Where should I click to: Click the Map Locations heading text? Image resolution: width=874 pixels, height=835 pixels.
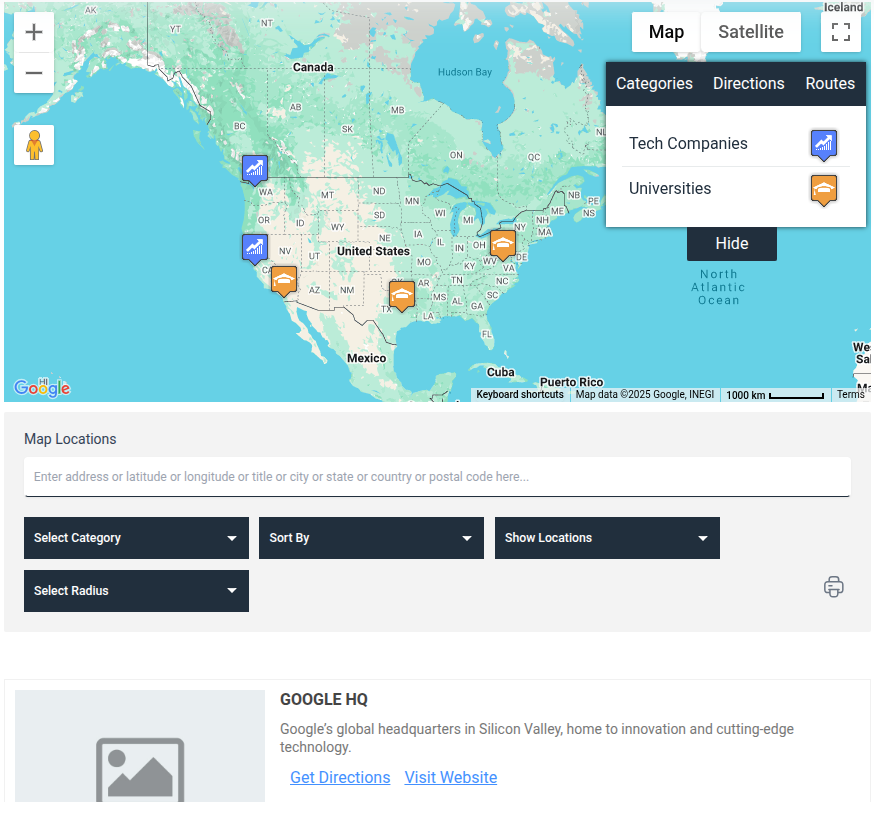tap(70, 439)
